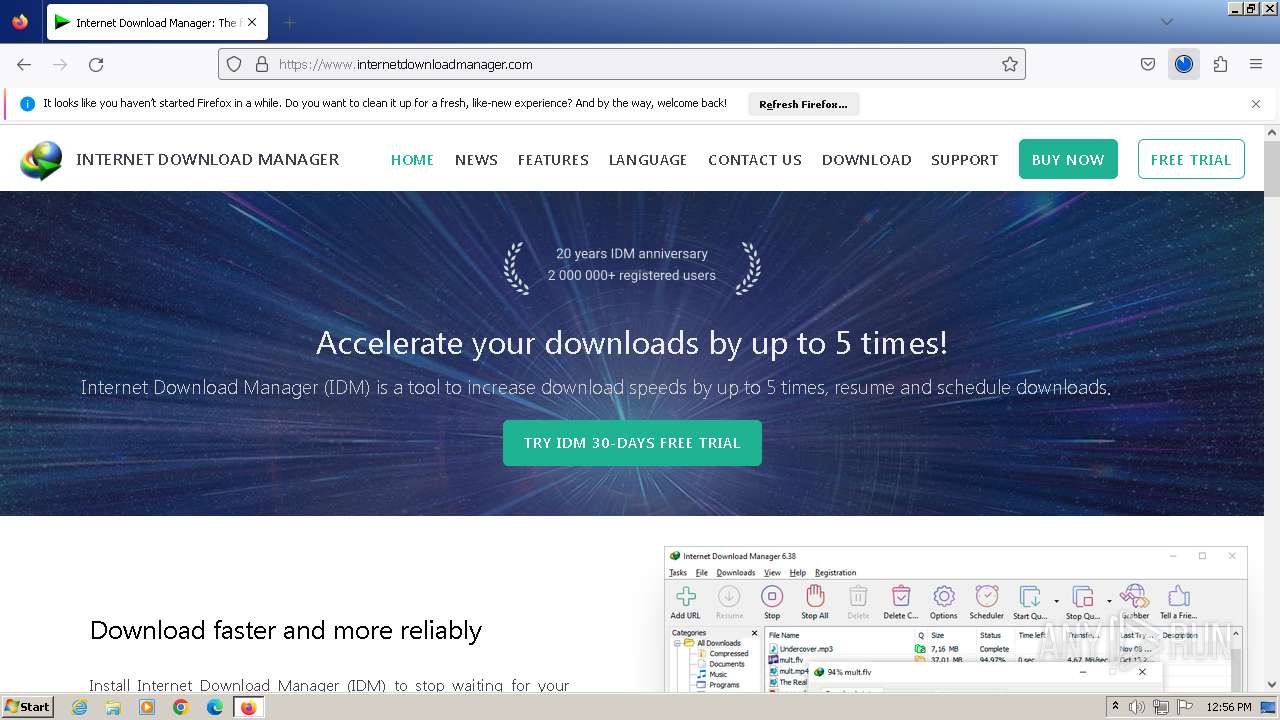Screen dimensions: 1280x720
Task: Dismiss the refresh Firefox notification bar
Action: [1256, 104]
